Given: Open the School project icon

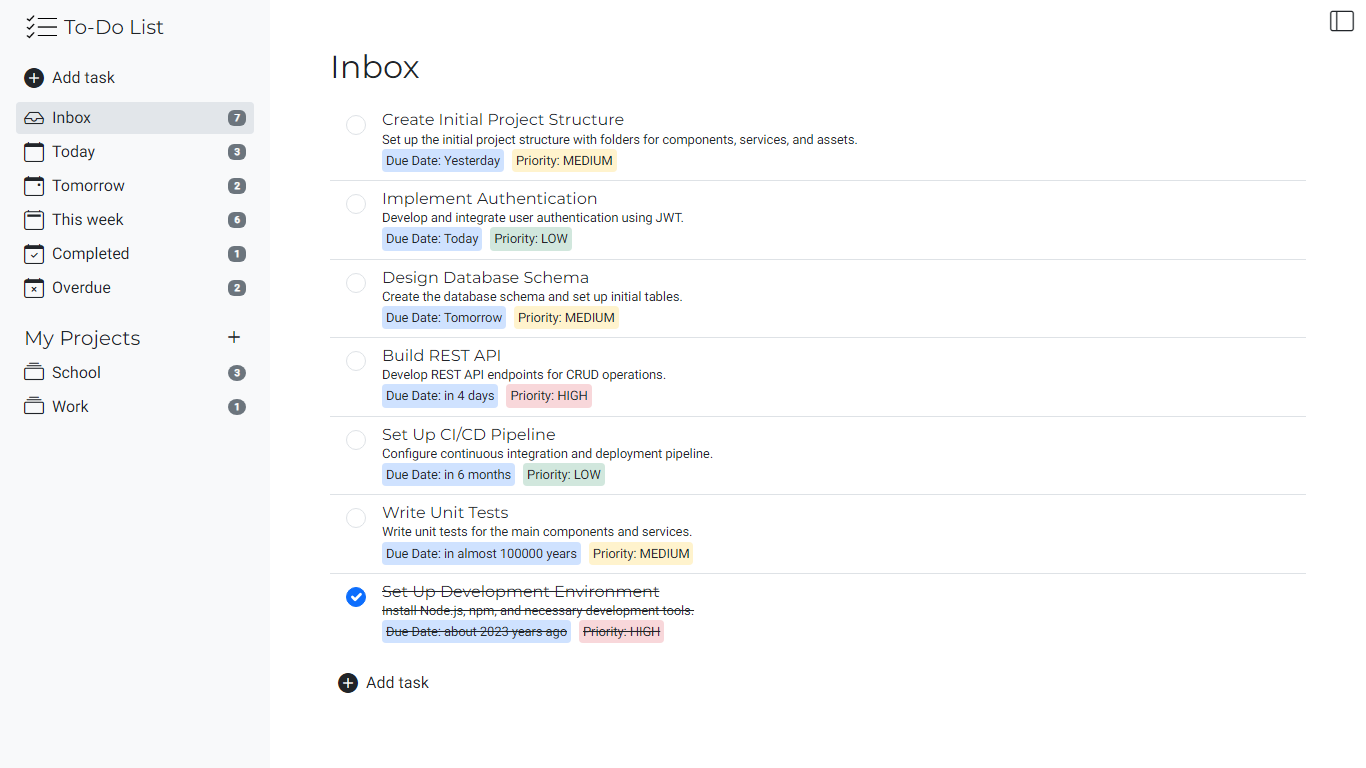Looking at the screenshot, I should tap(32, 372).
